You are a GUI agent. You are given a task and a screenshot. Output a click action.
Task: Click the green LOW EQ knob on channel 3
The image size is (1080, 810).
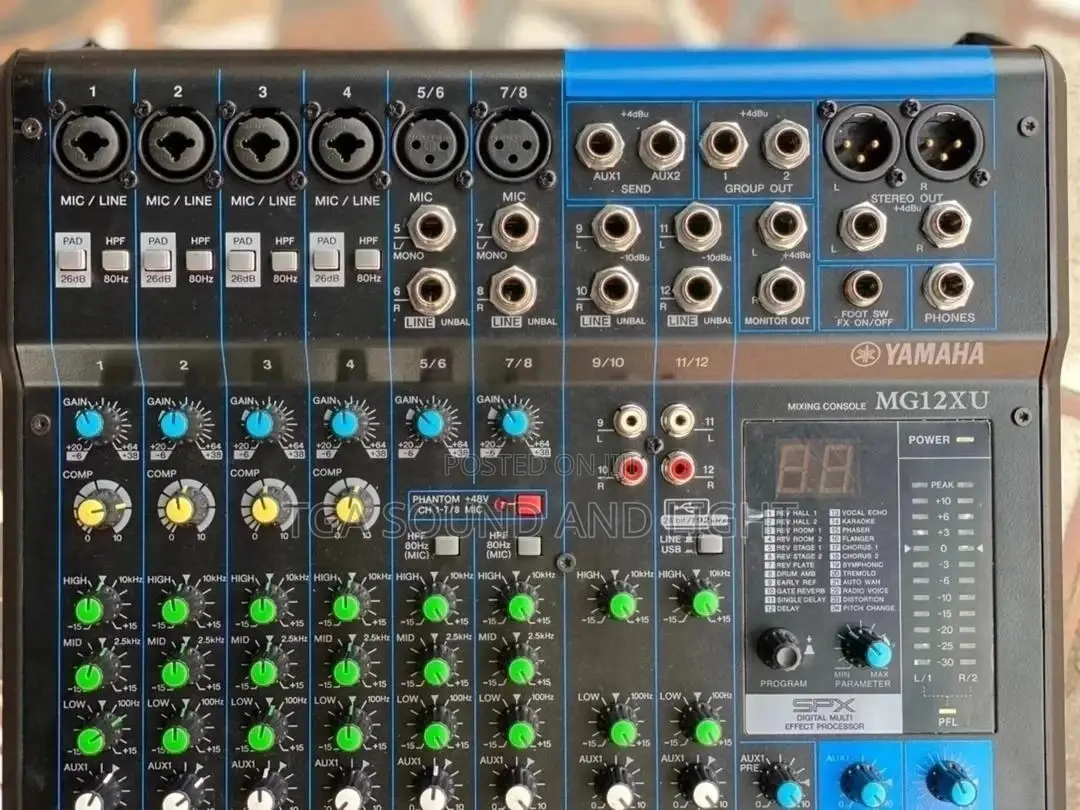point(262,738)
